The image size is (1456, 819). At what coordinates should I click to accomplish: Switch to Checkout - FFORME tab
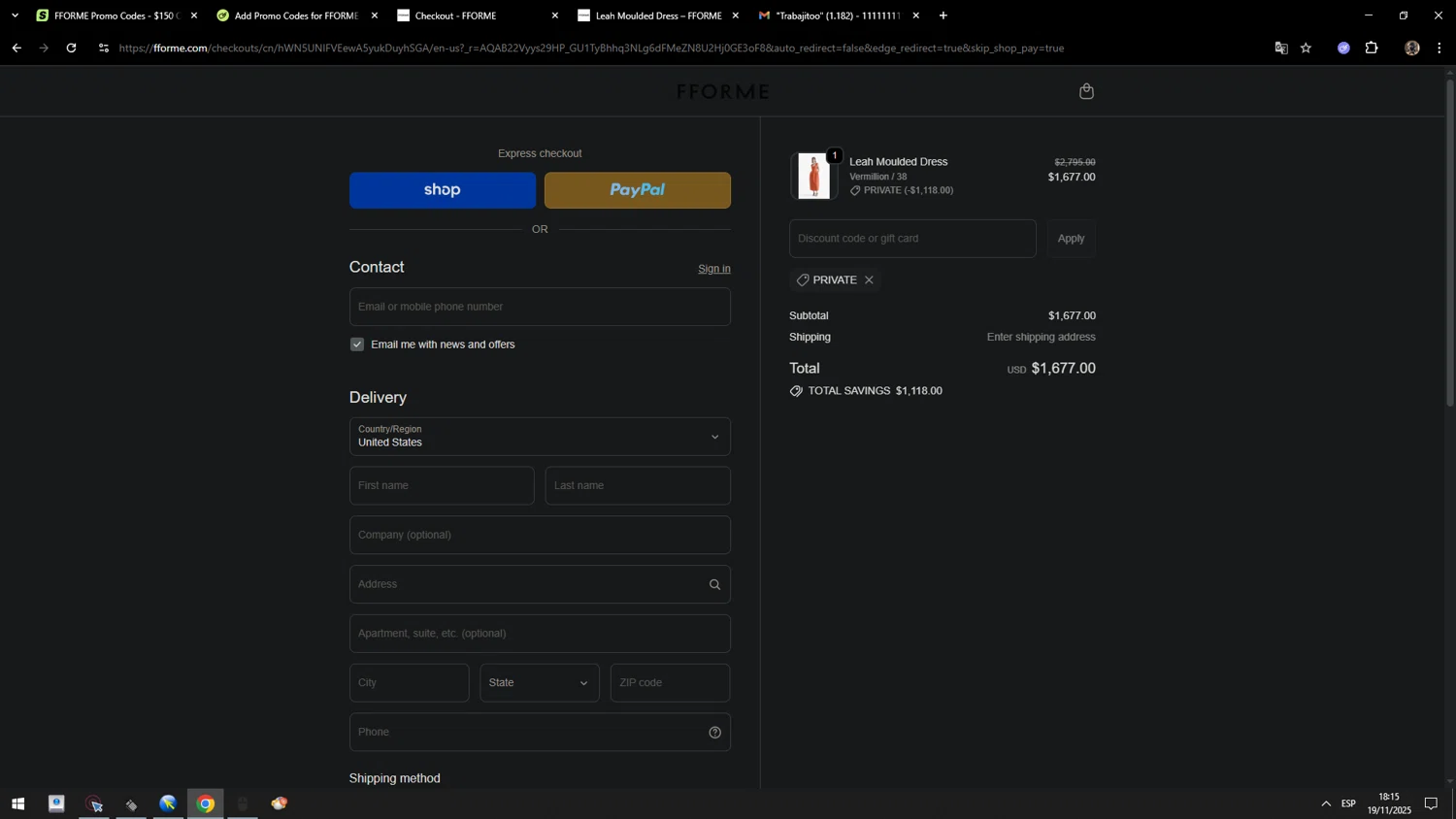pyautogui.click(x=477, y=16)
